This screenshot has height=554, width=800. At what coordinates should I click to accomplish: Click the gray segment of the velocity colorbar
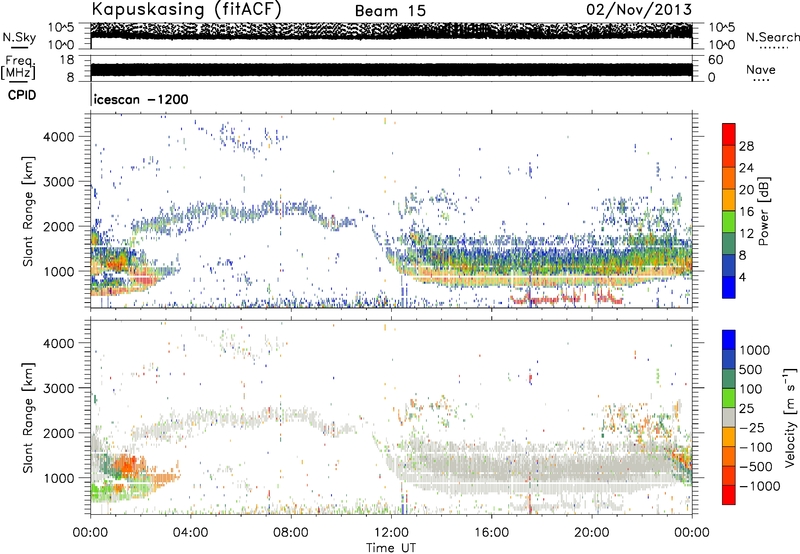click(729, 417)
